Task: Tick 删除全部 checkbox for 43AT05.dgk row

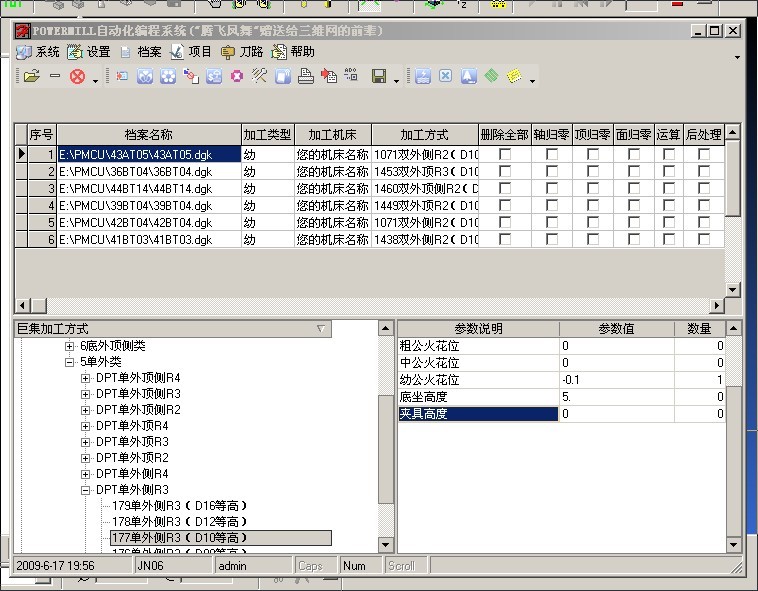Action: point(505,154)
